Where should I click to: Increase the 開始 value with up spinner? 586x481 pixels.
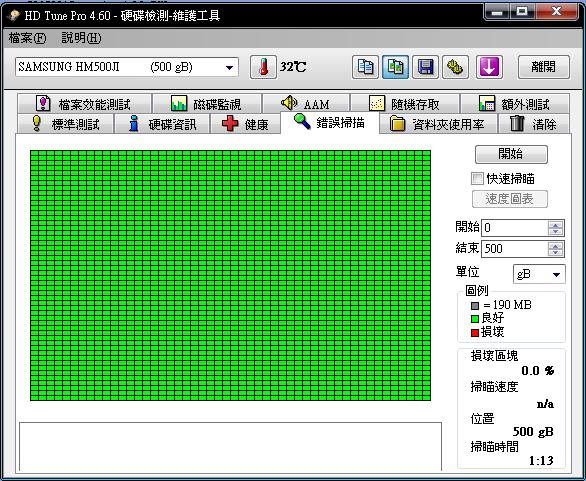point(555,225)
